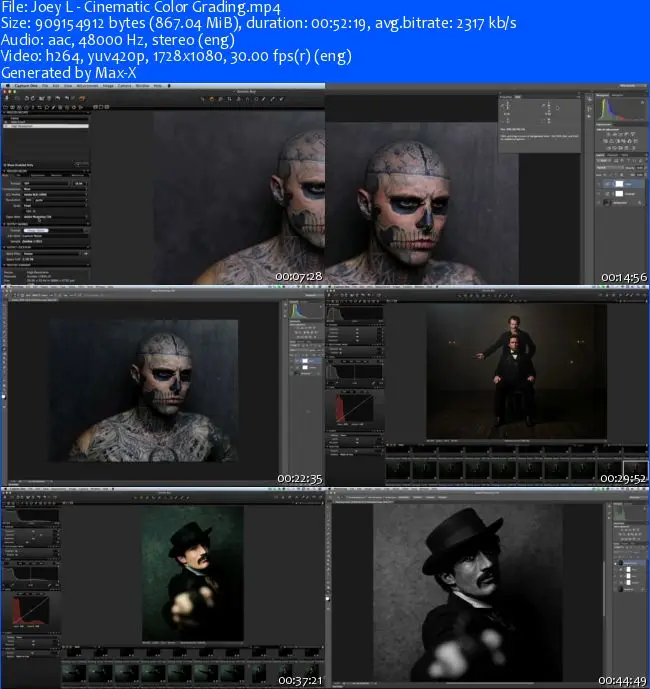Toggle the Show Enabled Only checkbox at 00:07:28
650x689 pixels.
(5, 165)
